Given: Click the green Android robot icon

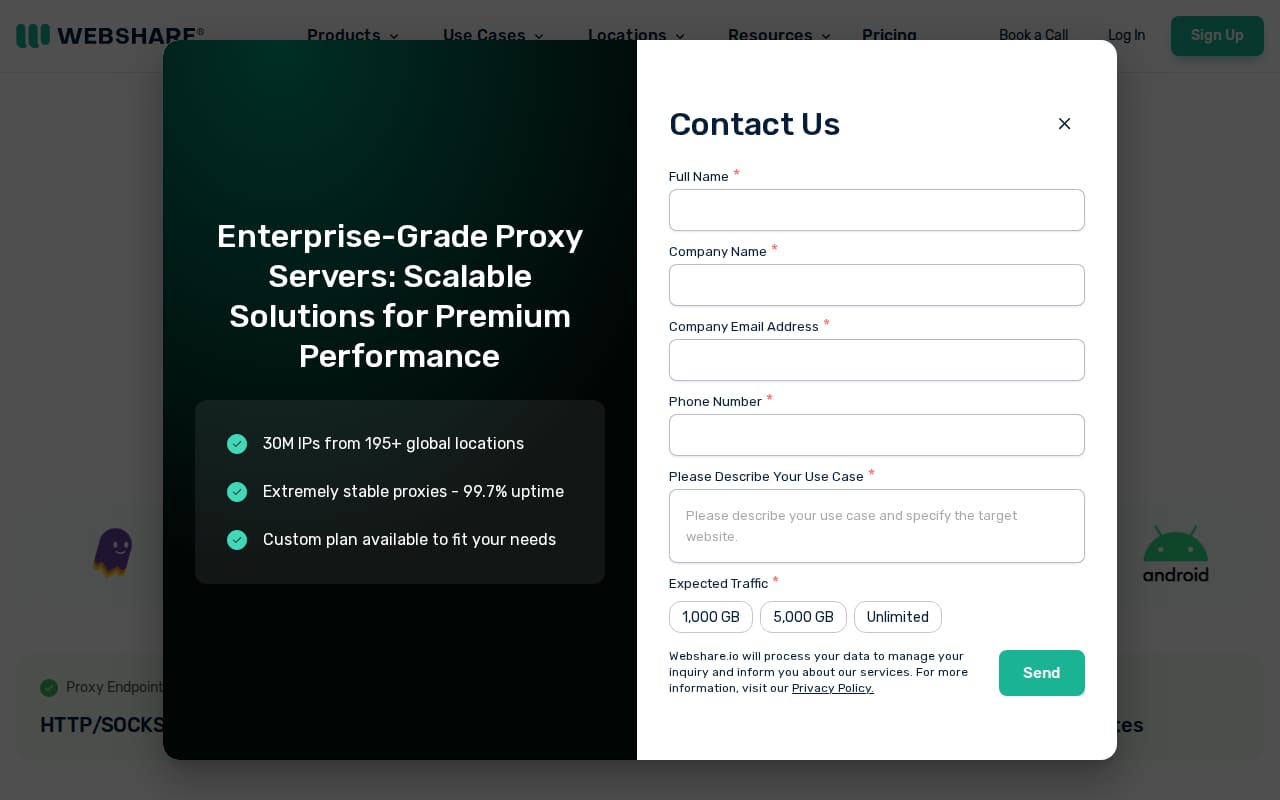Looking at the screenshot, I should point(1176,553).
